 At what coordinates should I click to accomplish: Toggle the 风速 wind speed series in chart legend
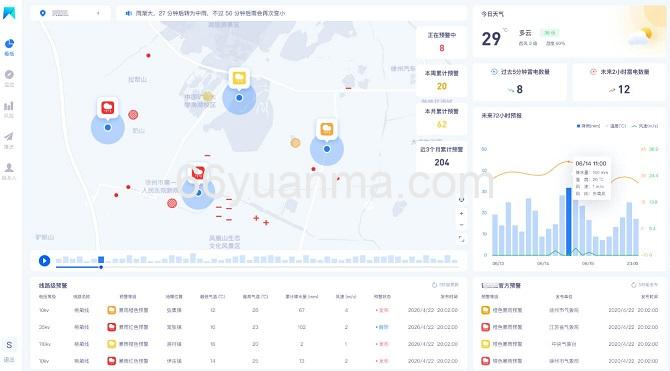click(x=645, y=126)
